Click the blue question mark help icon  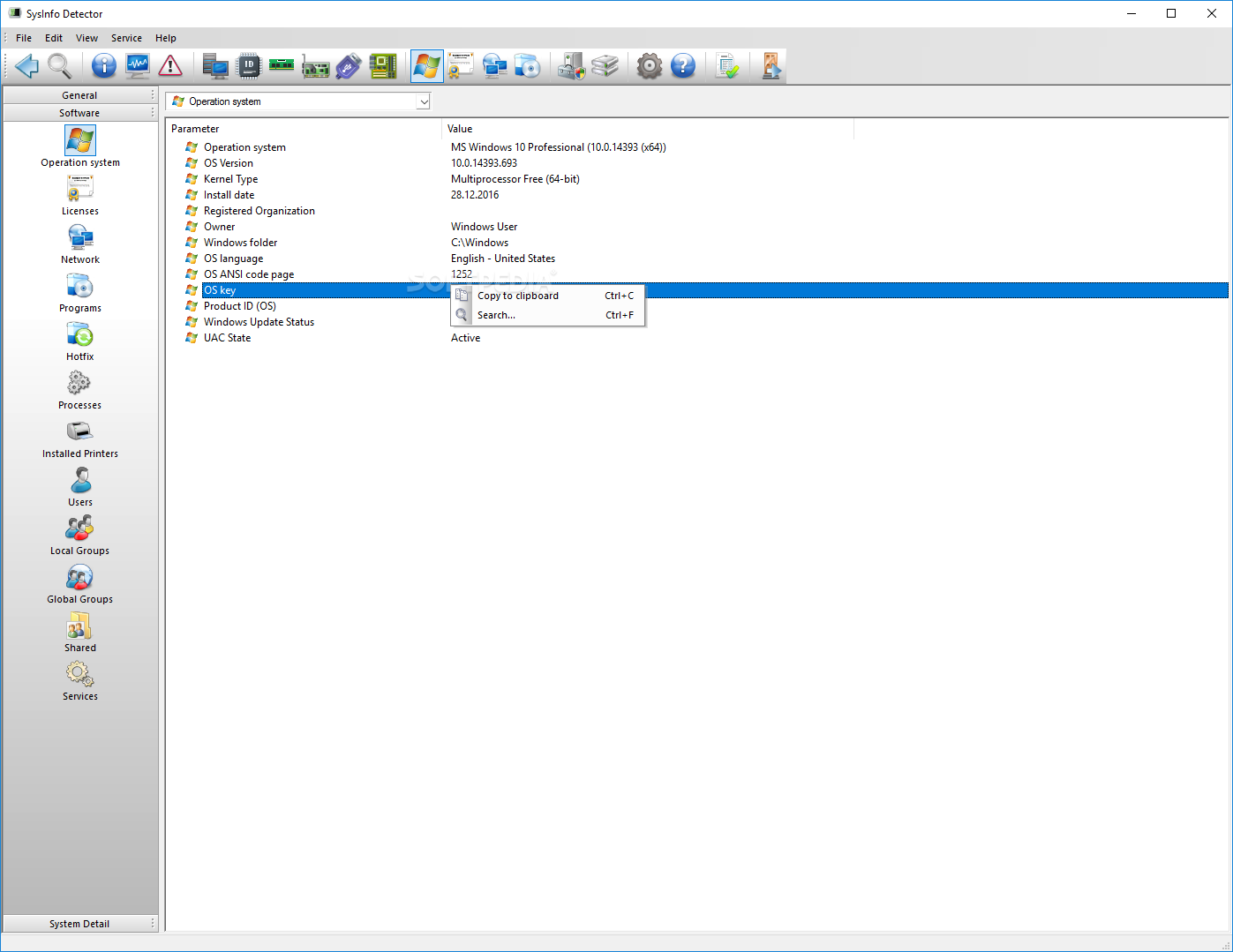tap(683, 66)
